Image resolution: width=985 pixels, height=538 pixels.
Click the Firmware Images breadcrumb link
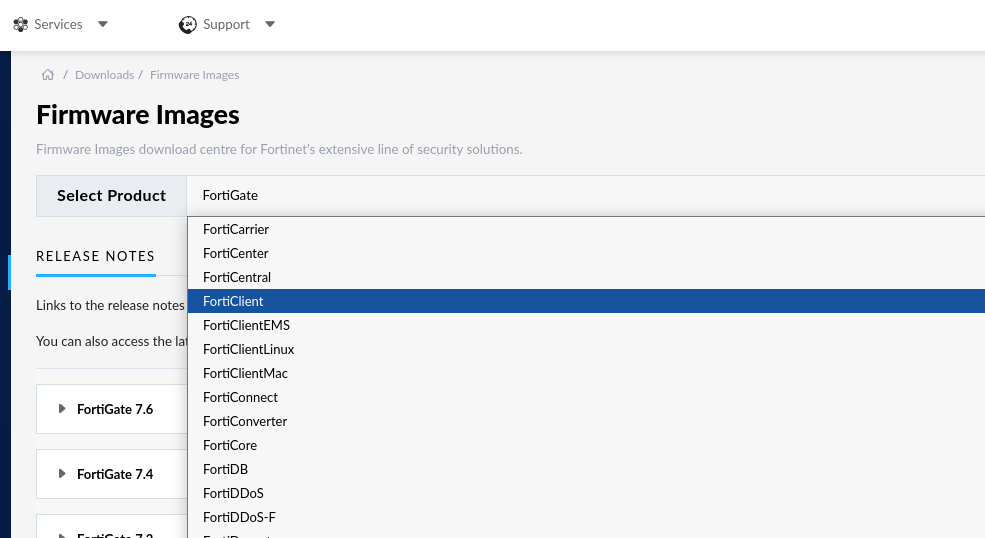pyautogui.click(x=194, y=75)
